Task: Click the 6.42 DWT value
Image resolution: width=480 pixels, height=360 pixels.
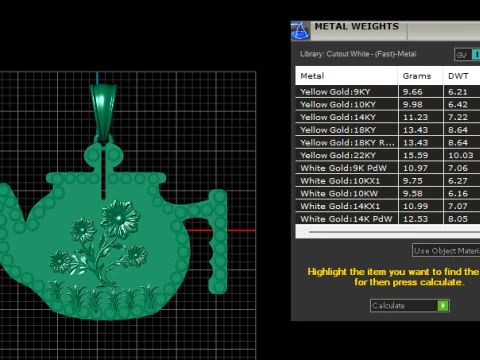Action: point(458,104)
